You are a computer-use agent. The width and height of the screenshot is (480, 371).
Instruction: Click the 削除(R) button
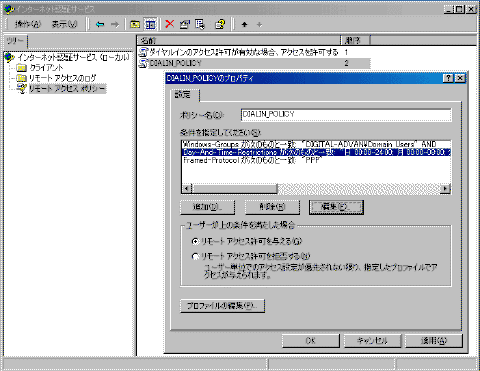pyautogui.click(x=272, y=207)
